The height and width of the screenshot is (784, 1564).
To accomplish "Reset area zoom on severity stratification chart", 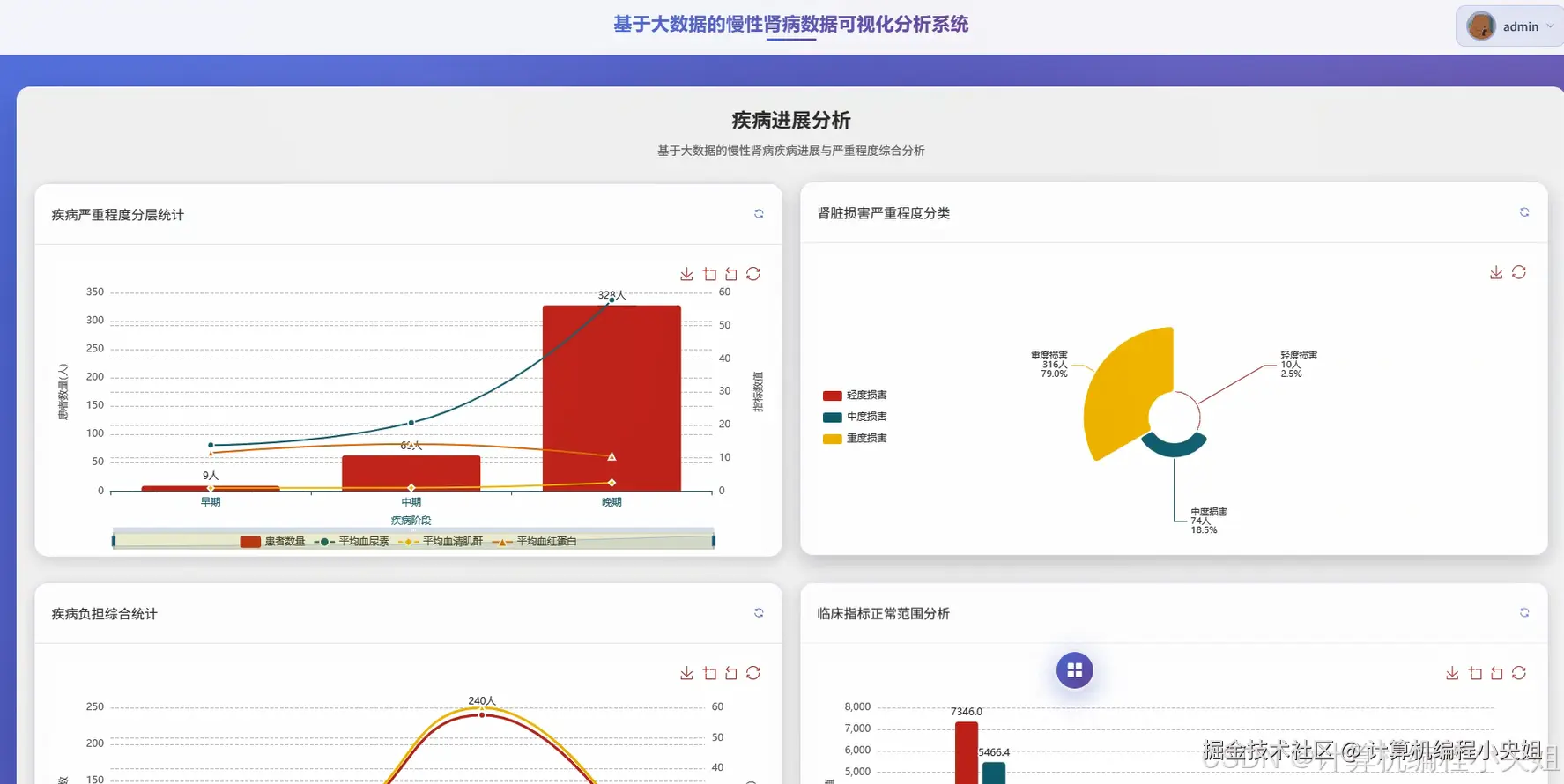I will [731, 274].
